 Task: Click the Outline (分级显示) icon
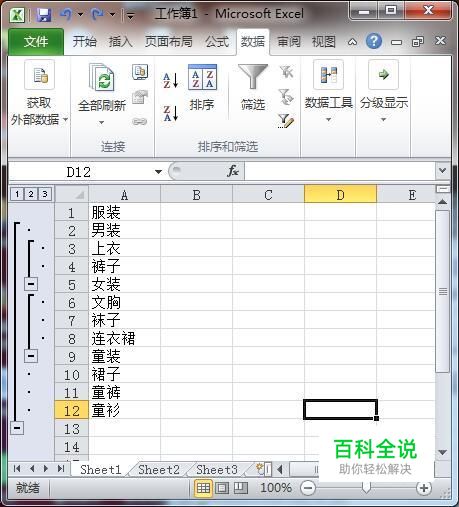tap(383, 75)
